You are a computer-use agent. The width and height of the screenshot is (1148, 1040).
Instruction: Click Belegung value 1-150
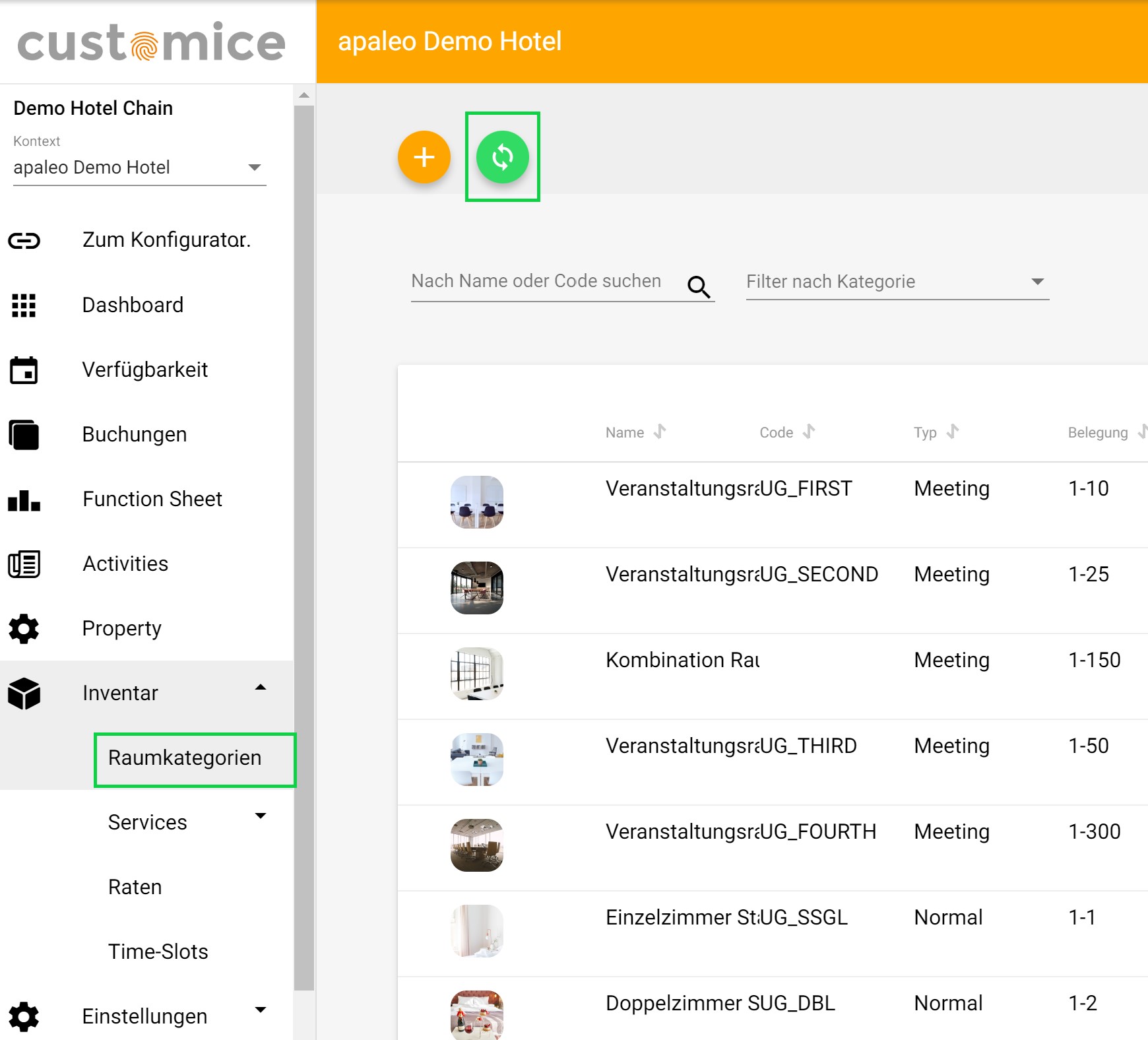coord(1095,661)
